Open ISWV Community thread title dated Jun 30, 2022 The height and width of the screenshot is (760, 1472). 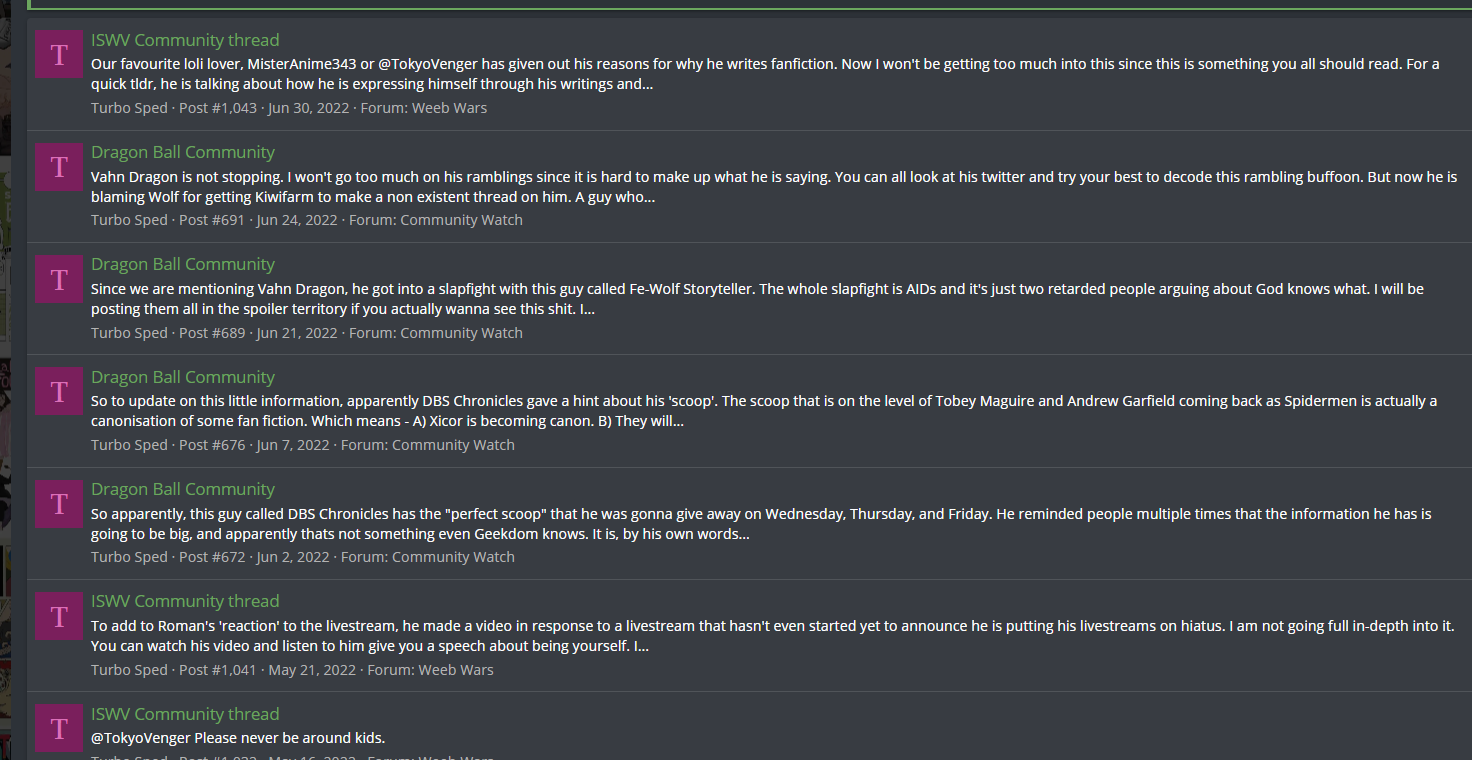185,40
